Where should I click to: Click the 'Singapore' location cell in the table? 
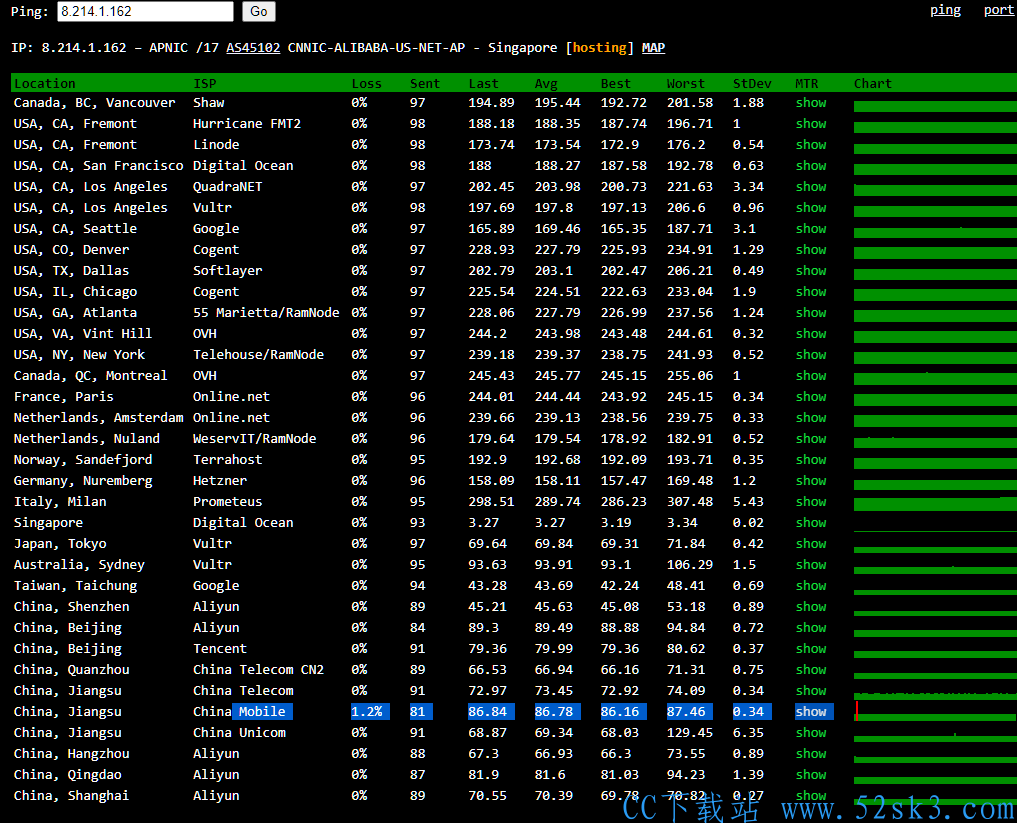click(49, 523)
